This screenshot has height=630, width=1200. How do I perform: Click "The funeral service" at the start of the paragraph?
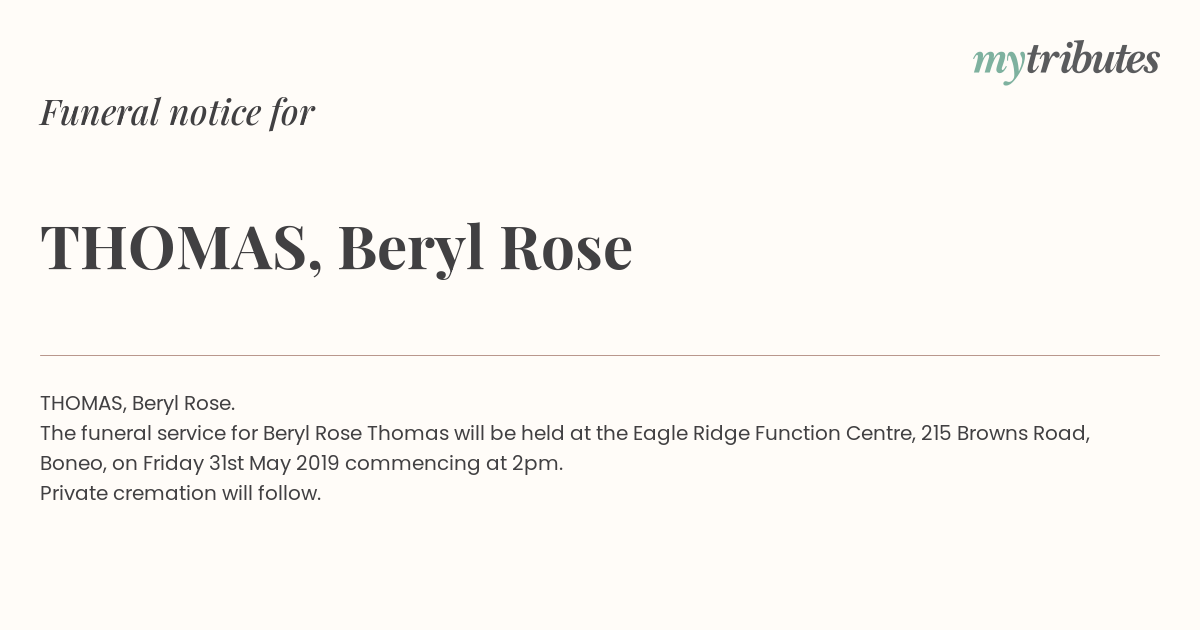click(x=130, y=433)
